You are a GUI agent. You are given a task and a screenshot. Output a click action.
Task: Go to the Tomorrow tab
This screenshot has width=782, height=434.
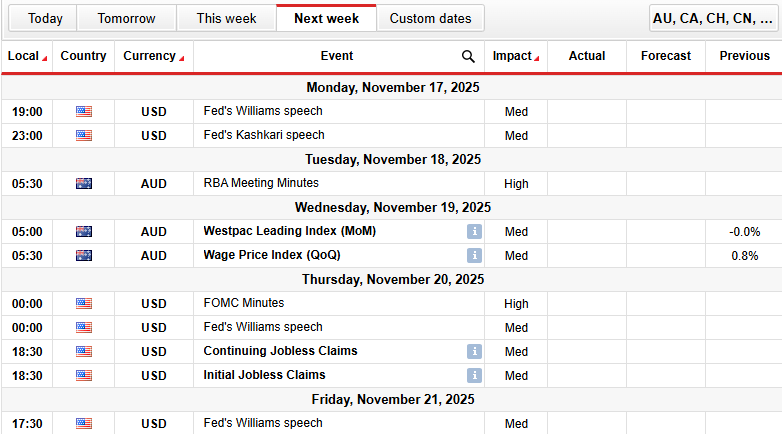point(127,18)
